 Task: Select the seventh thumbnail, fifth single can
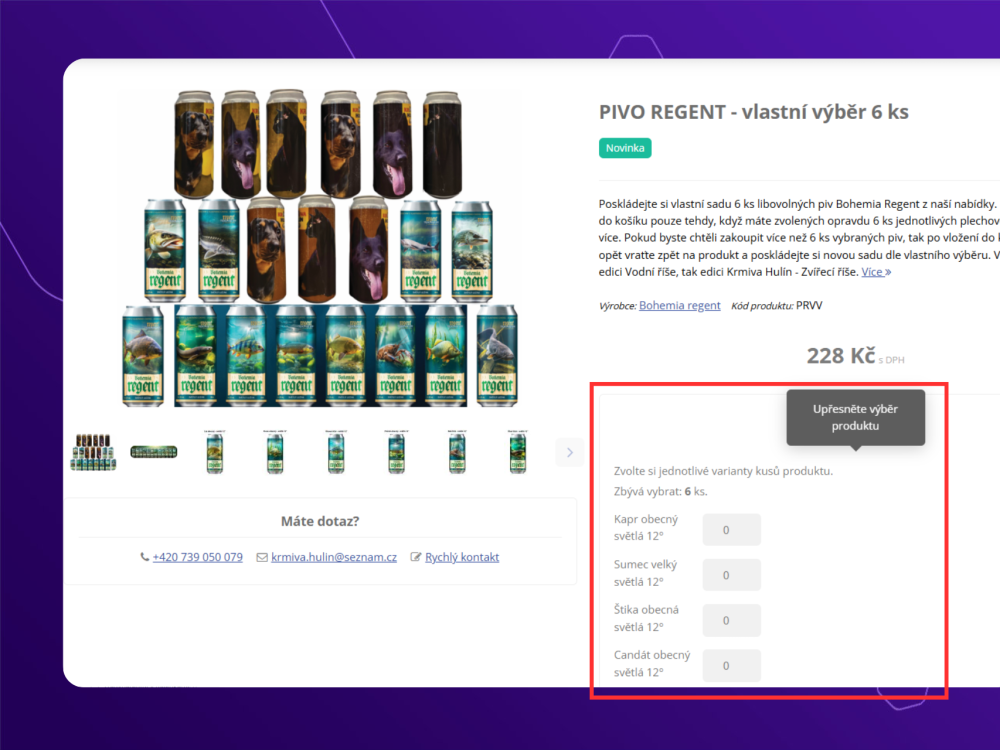[x=457, y=452]
